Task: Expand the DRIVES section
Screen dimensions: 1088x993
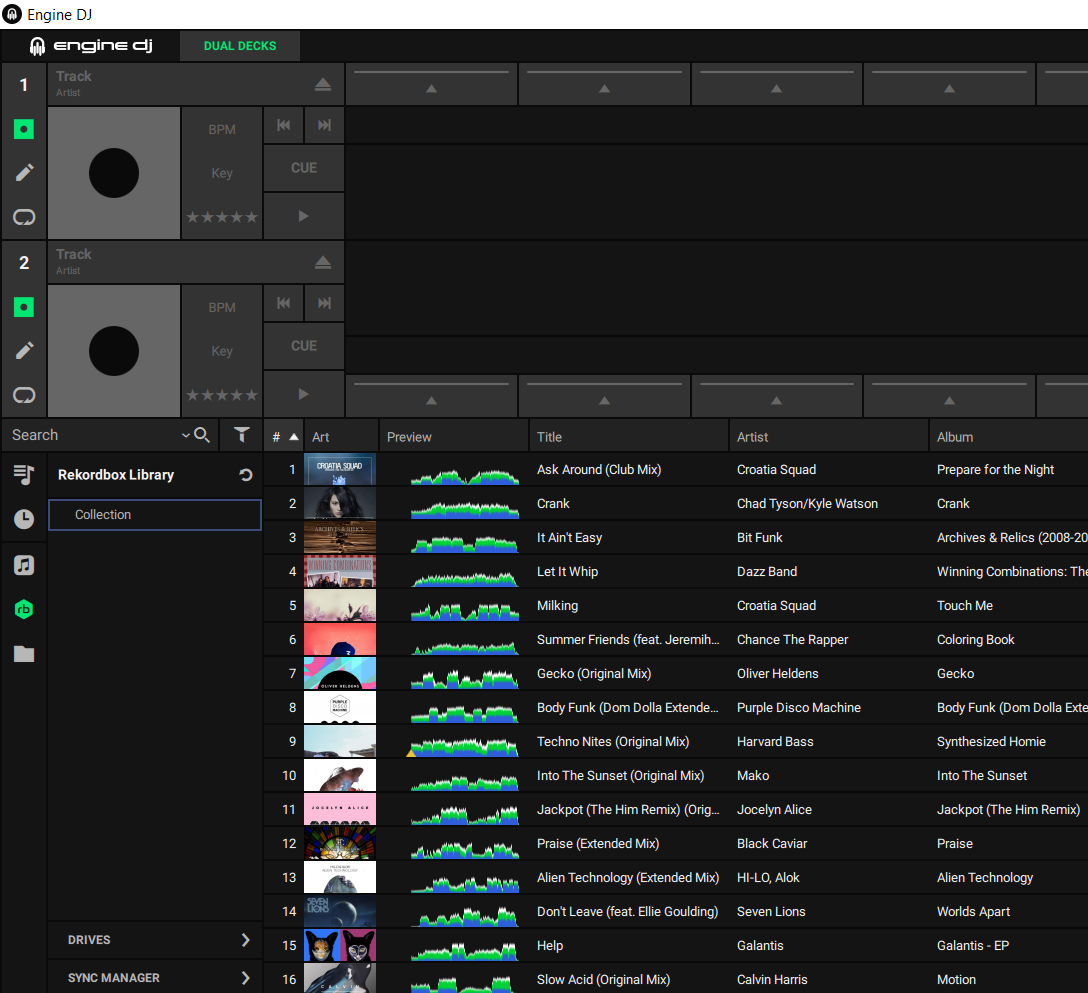Action: pyautogui.click(x=155, y=940)
